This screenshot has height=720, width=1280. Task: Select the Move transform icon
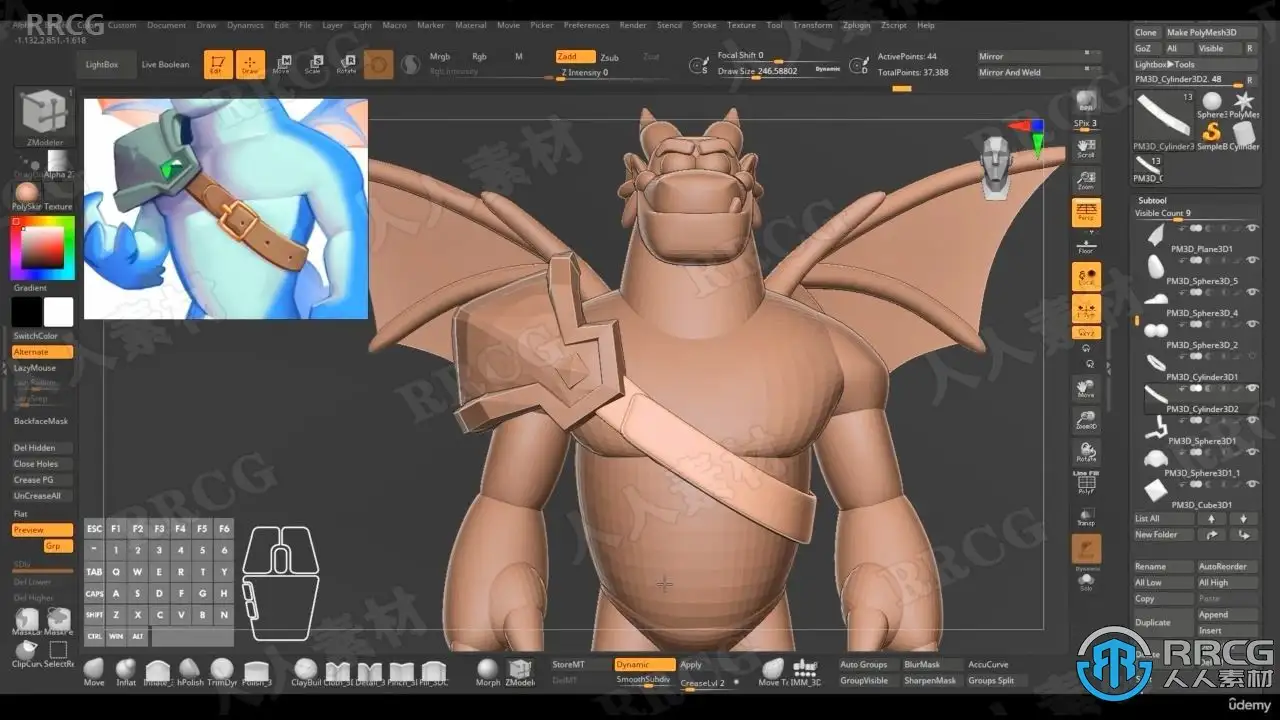(282, 65)
